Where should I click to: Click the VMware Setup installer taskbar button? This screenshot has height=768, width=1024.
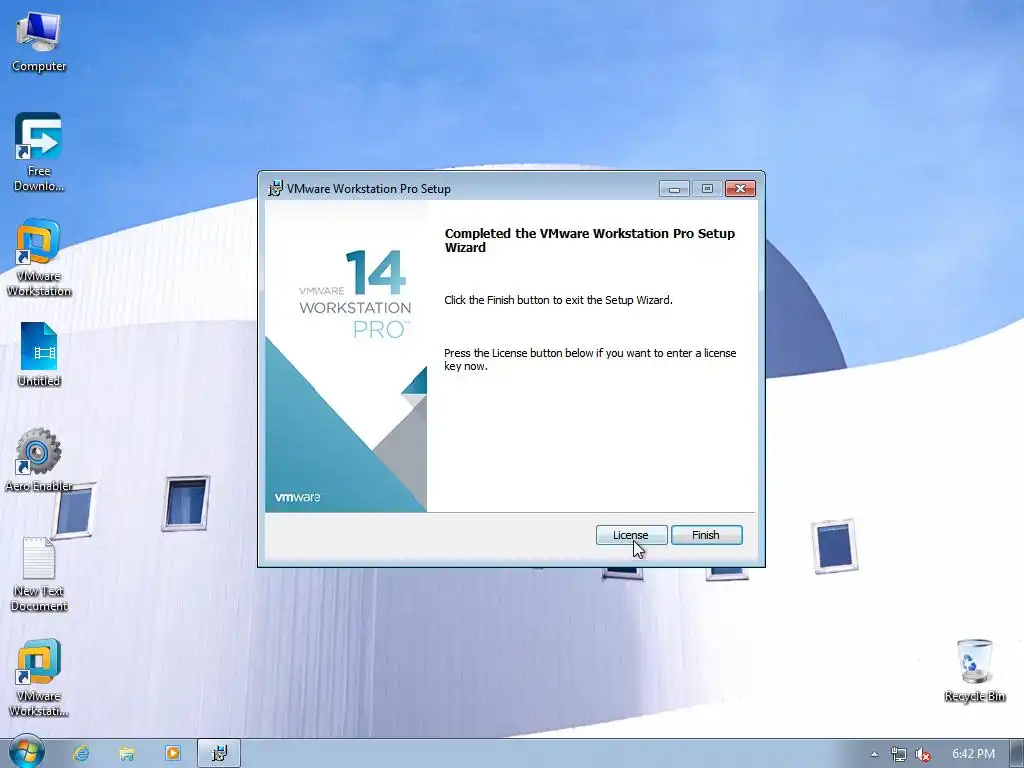pos(219,753)
